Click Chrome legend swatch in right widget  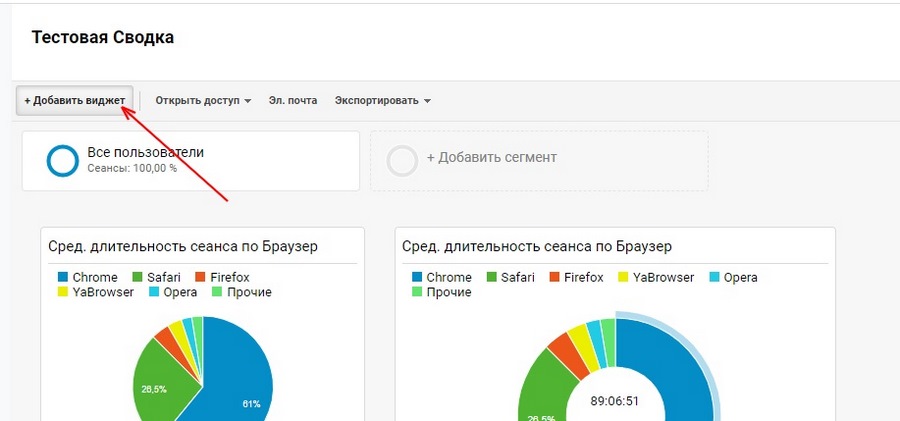point(417,277)
